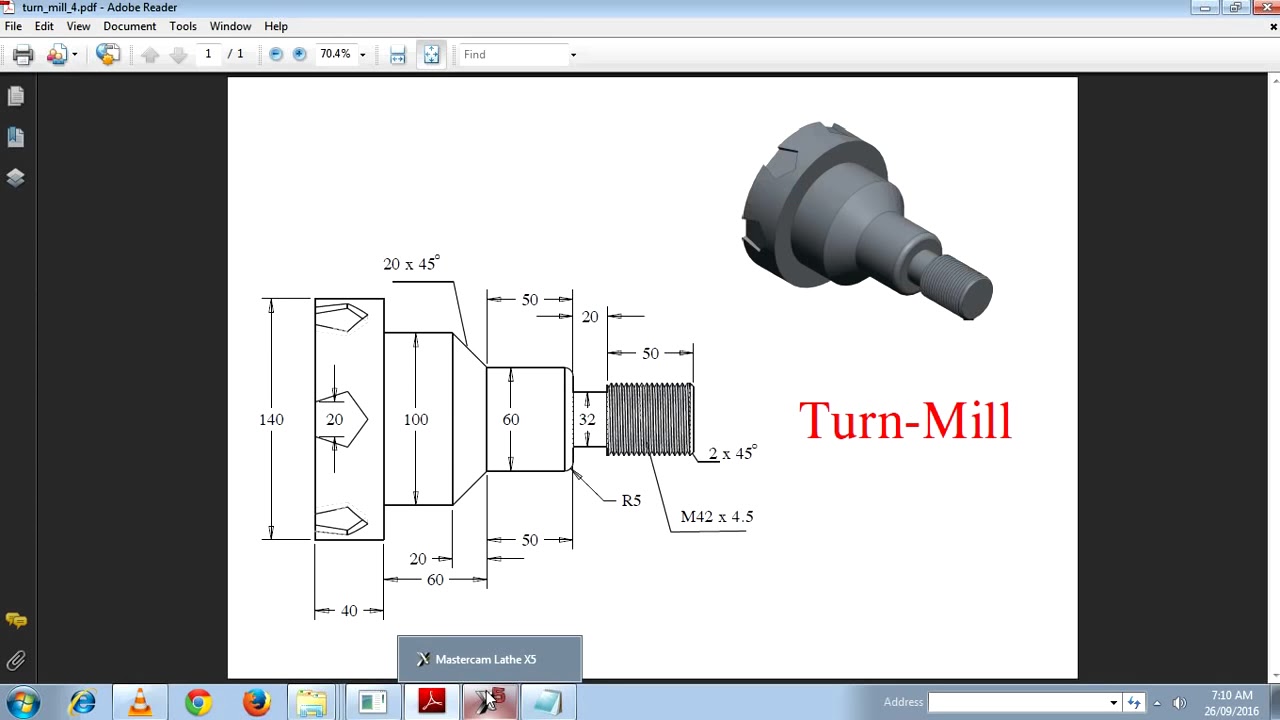Click the presentation app icon in taskbar

coord(372,703)
